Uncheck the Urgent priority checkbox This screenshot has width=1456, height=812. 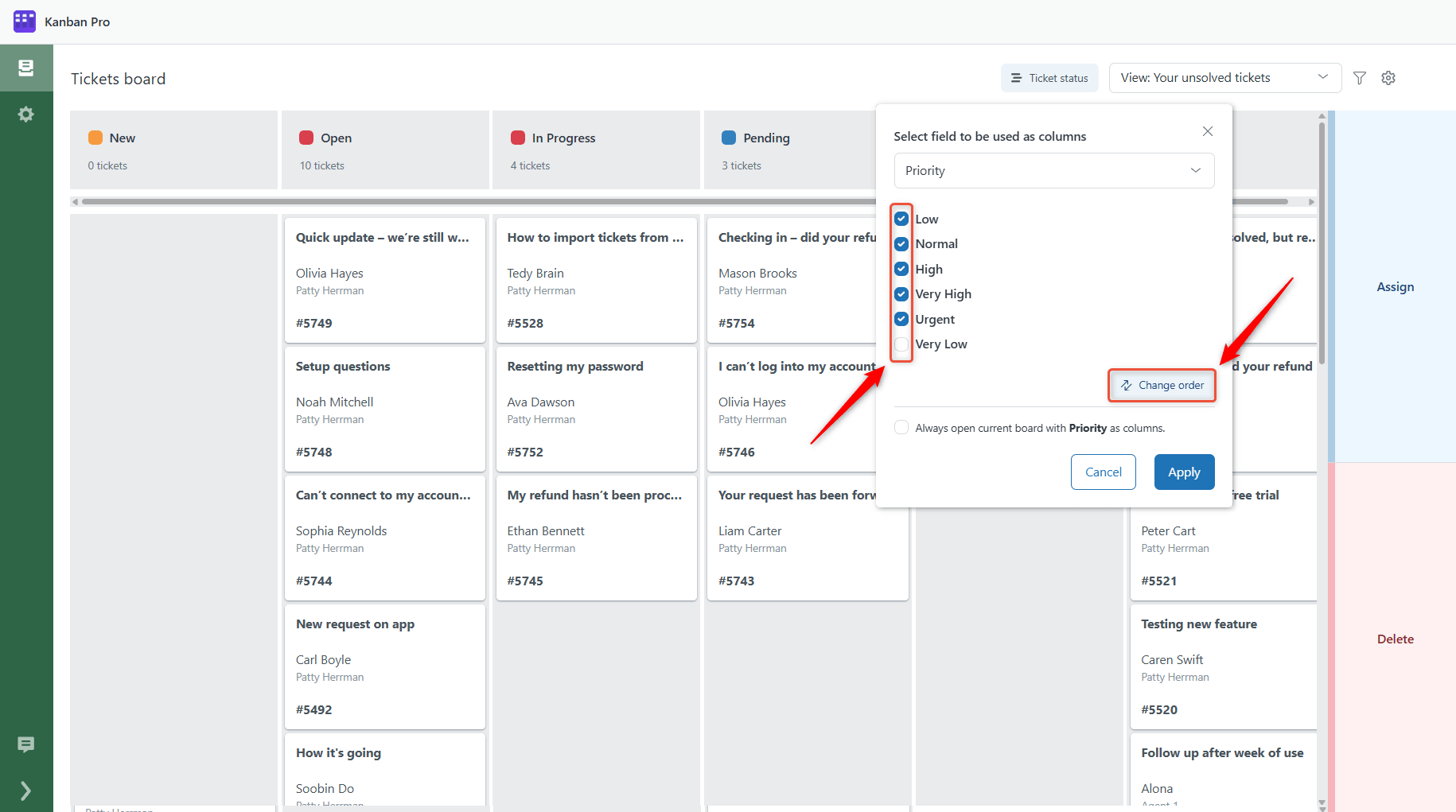coord(901,319)
